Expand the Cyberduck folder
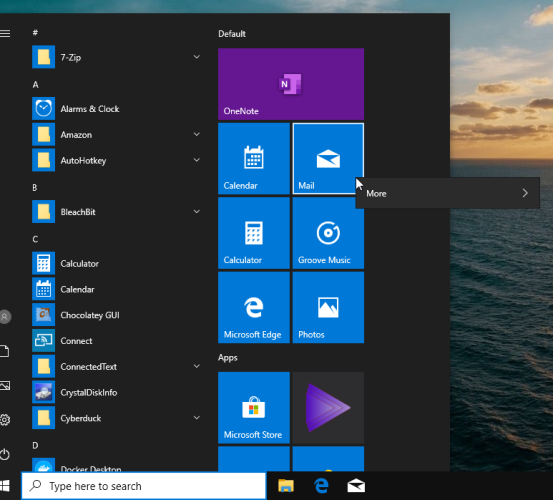This screenshot has height=500, width=553. [x=116, y=418]
